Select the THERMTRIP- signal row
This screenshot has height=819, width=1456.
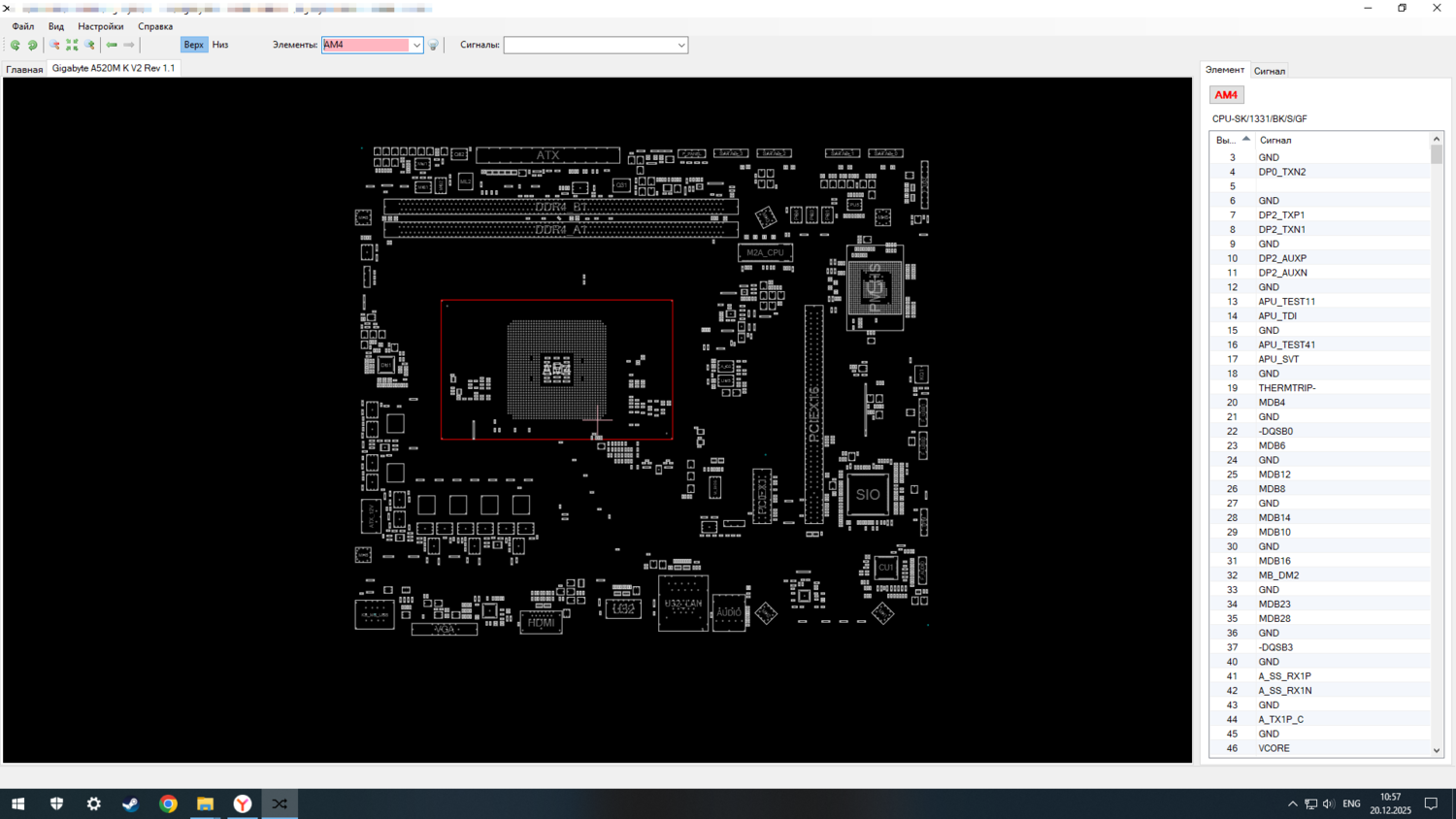[x=1287, y=388]
